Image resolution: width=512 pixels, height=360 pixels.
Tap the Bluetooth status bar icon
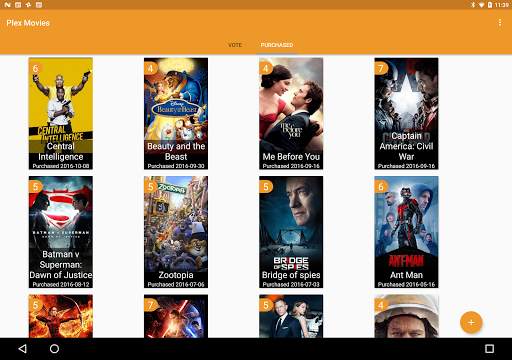click(x=473, y=5)
